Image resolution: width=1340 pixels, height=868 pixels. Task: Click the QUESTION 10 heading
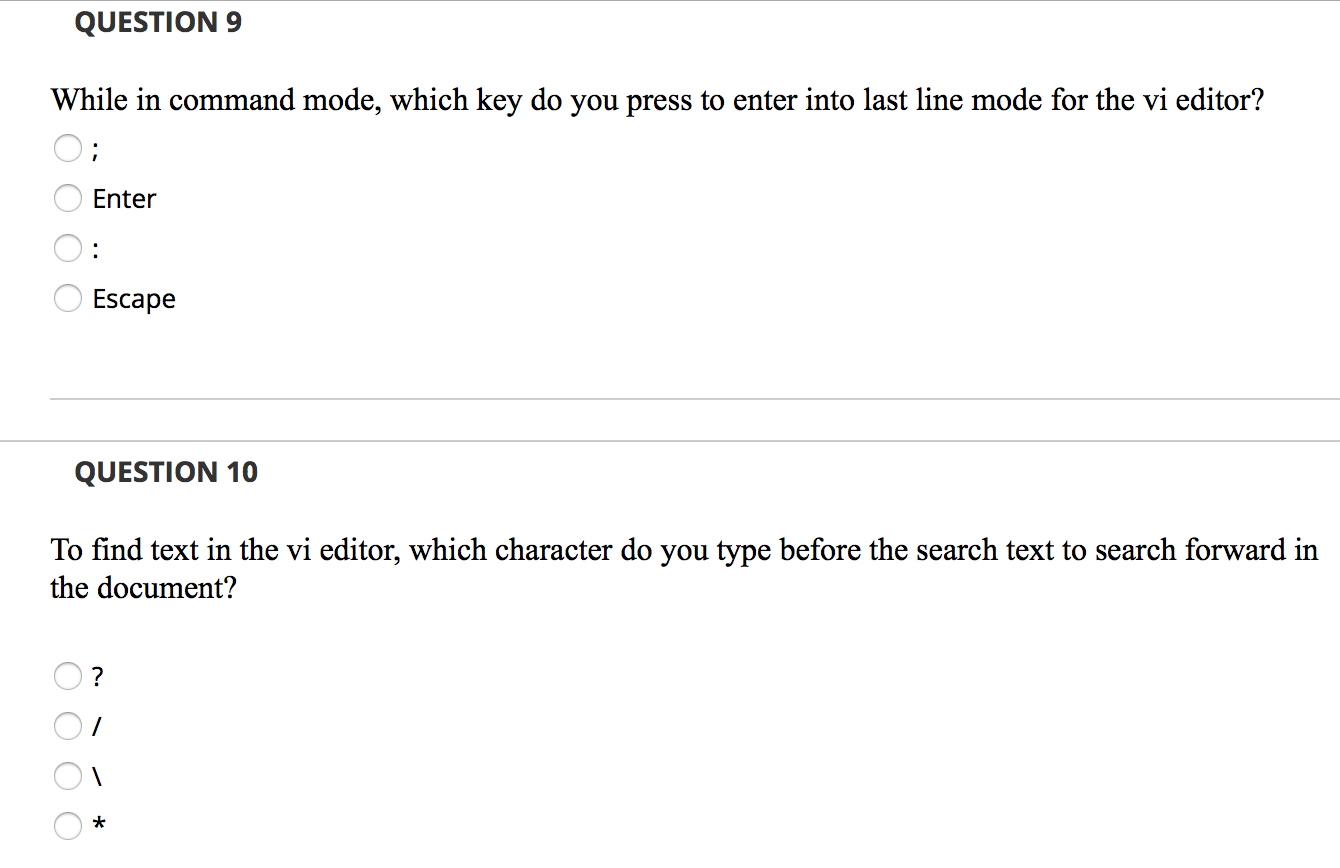pos(167,471)
